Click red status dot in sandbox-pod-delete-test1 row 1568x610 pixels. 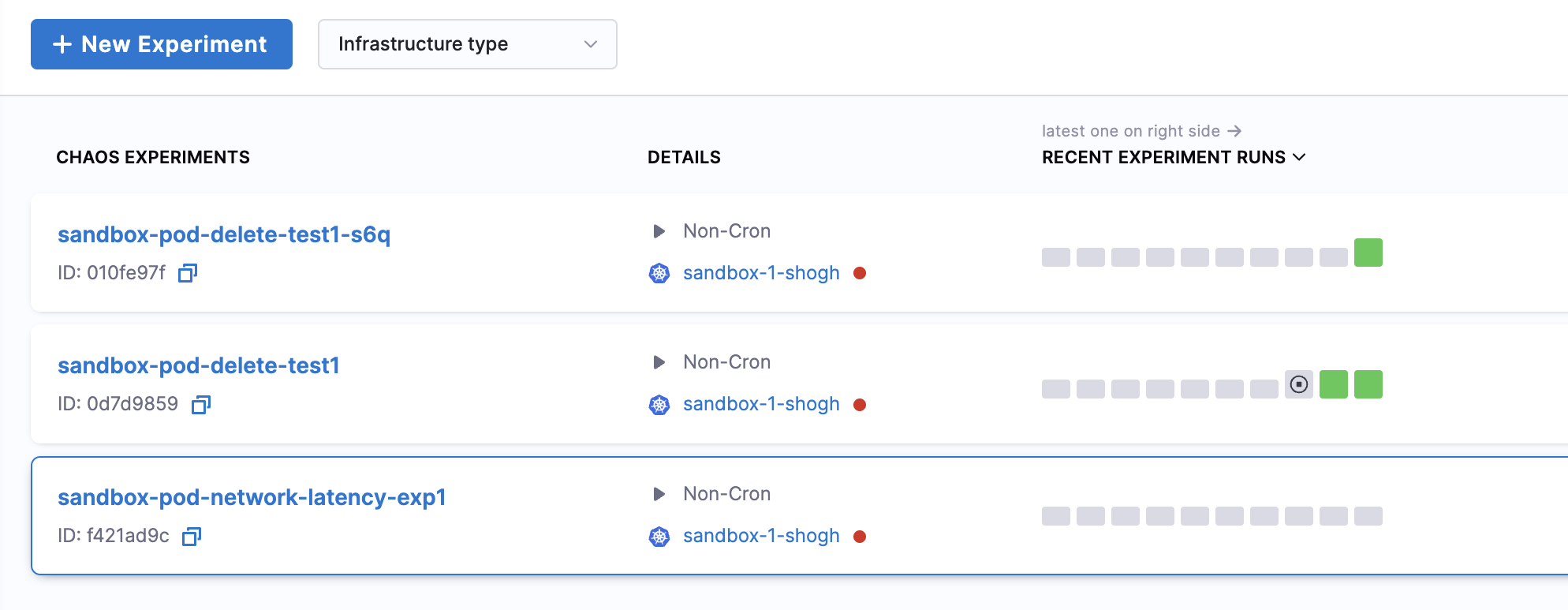click(860, 405)
